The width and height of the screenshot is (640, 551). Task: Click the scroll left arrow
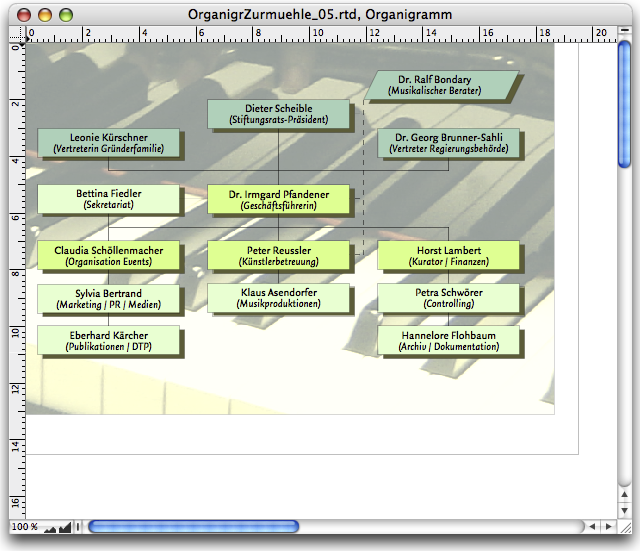coord(594,526)
